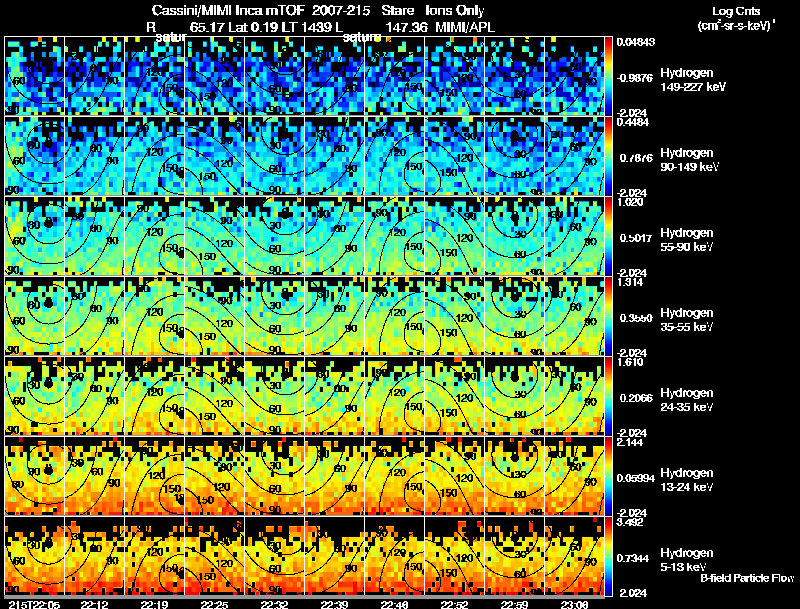The height and width of the screenshot is (609, 800).
Task: Click the 1.314 colorbar maximum value
Action: tap(630, 282)
